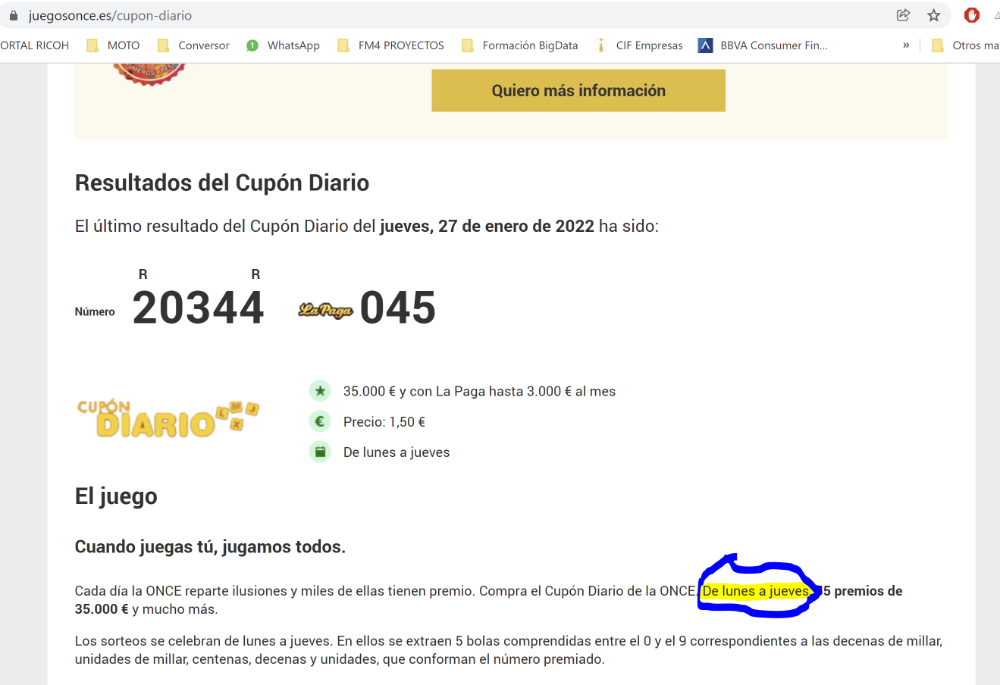Click the green star prize icon
1000x685 pixels.
(320, 391)
